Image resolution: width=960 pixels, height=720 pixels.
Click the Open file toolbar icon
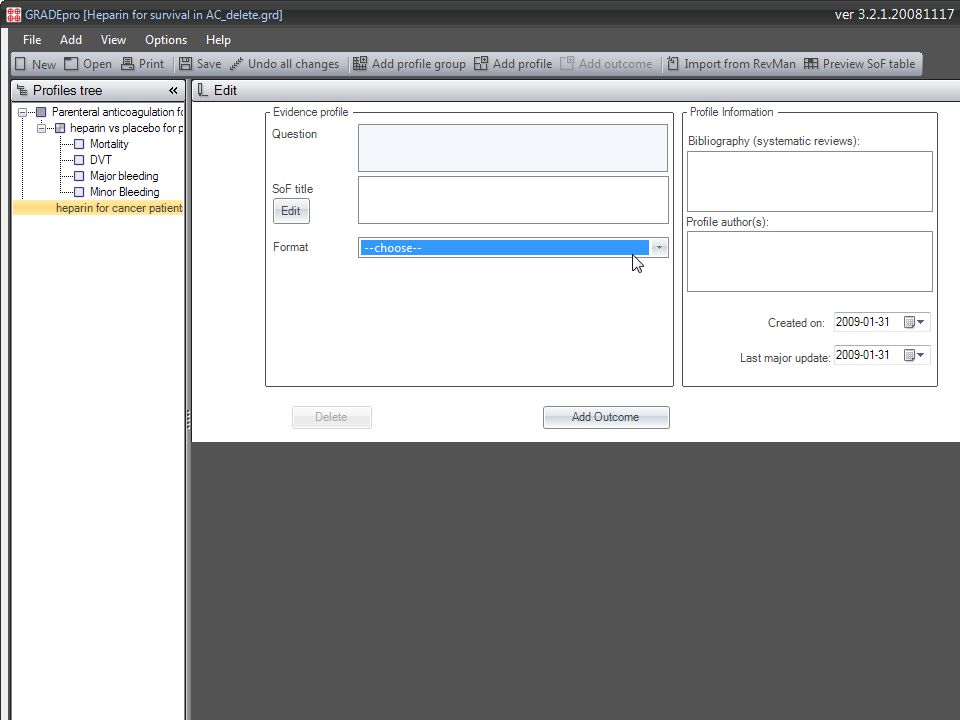click(71, 64)
